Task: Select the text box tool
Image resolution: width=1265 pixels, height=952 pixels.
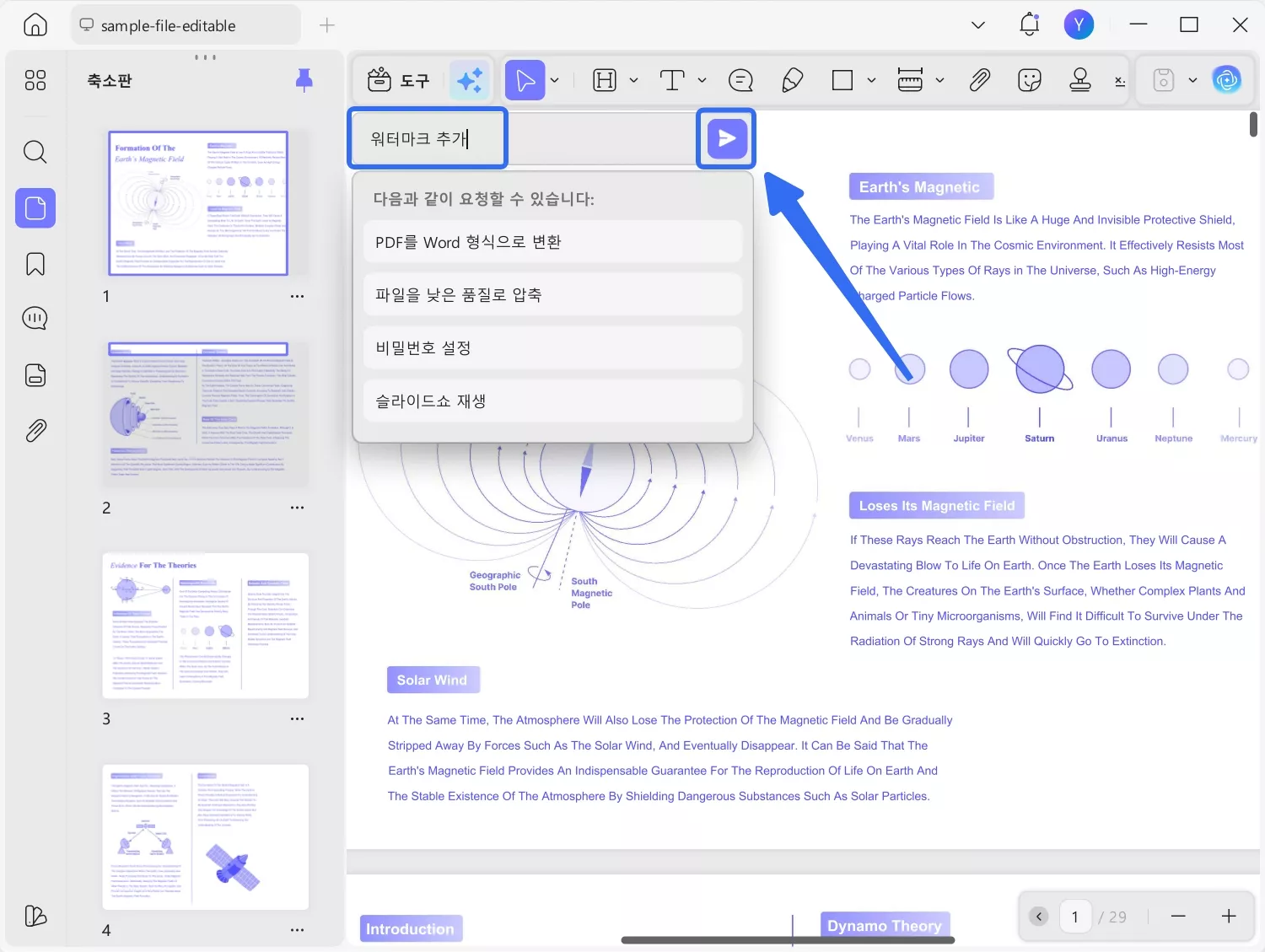Action: pos(672,80)
